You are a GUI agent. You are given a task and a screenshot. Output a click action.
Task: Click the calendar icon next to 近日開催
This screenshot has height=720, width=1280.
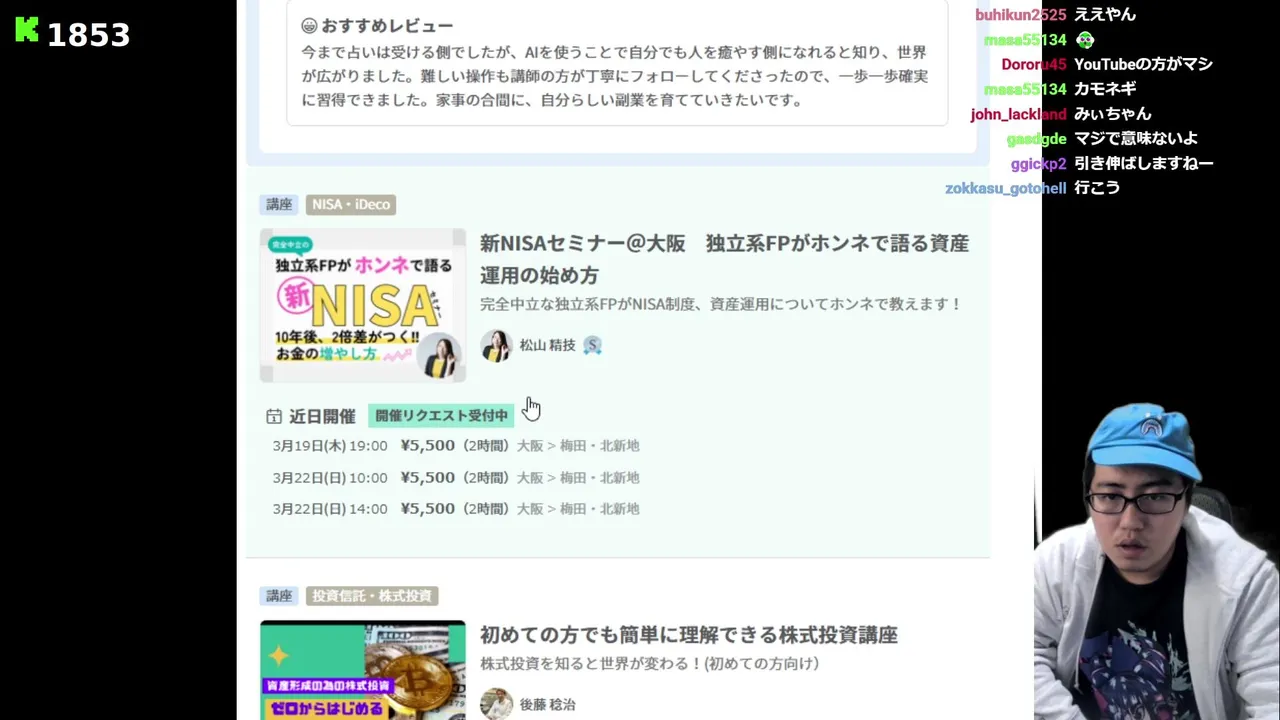(274, 416)
